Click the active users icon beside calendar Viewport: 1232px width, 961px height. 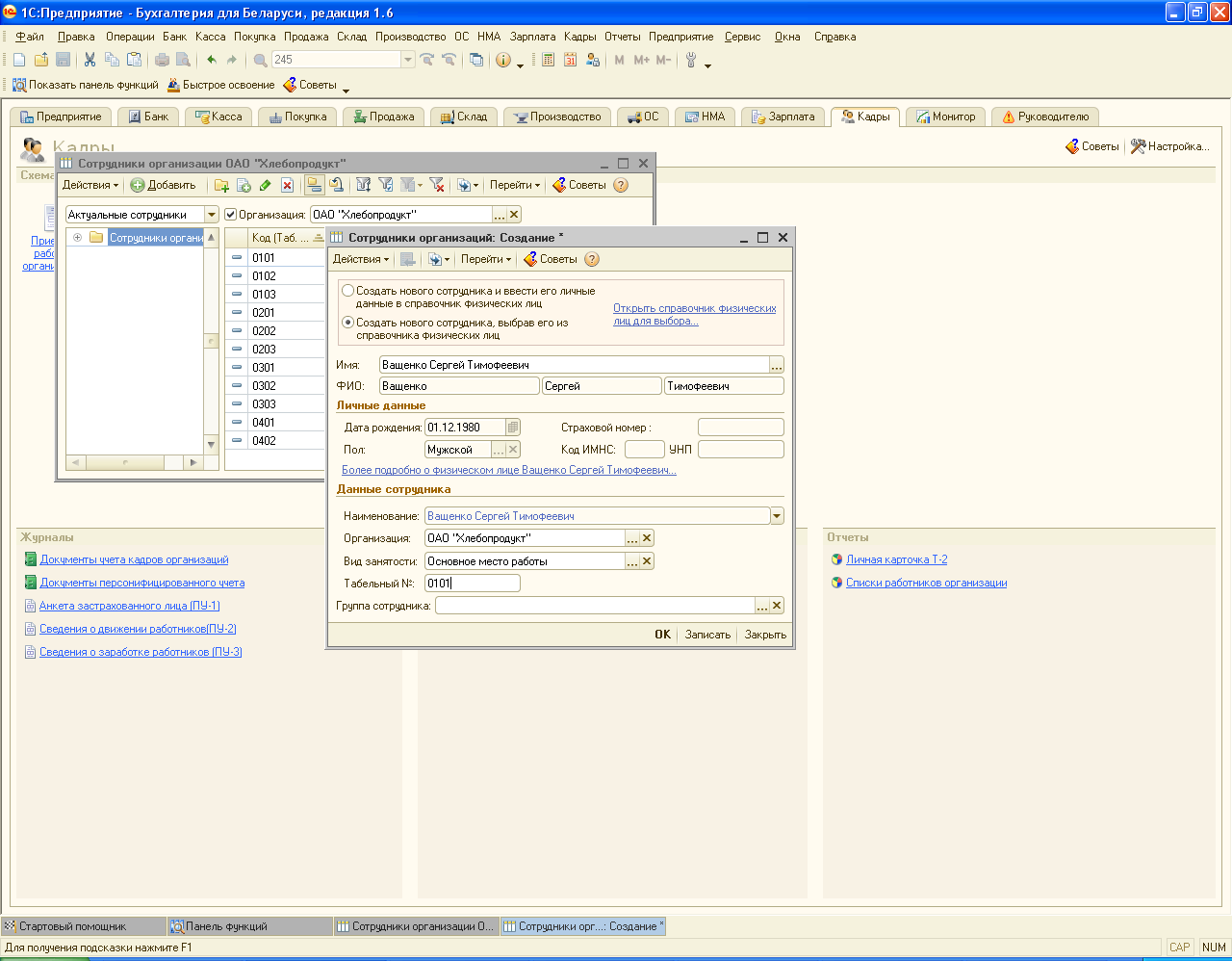pyautogui.click(x=592, y=60)
